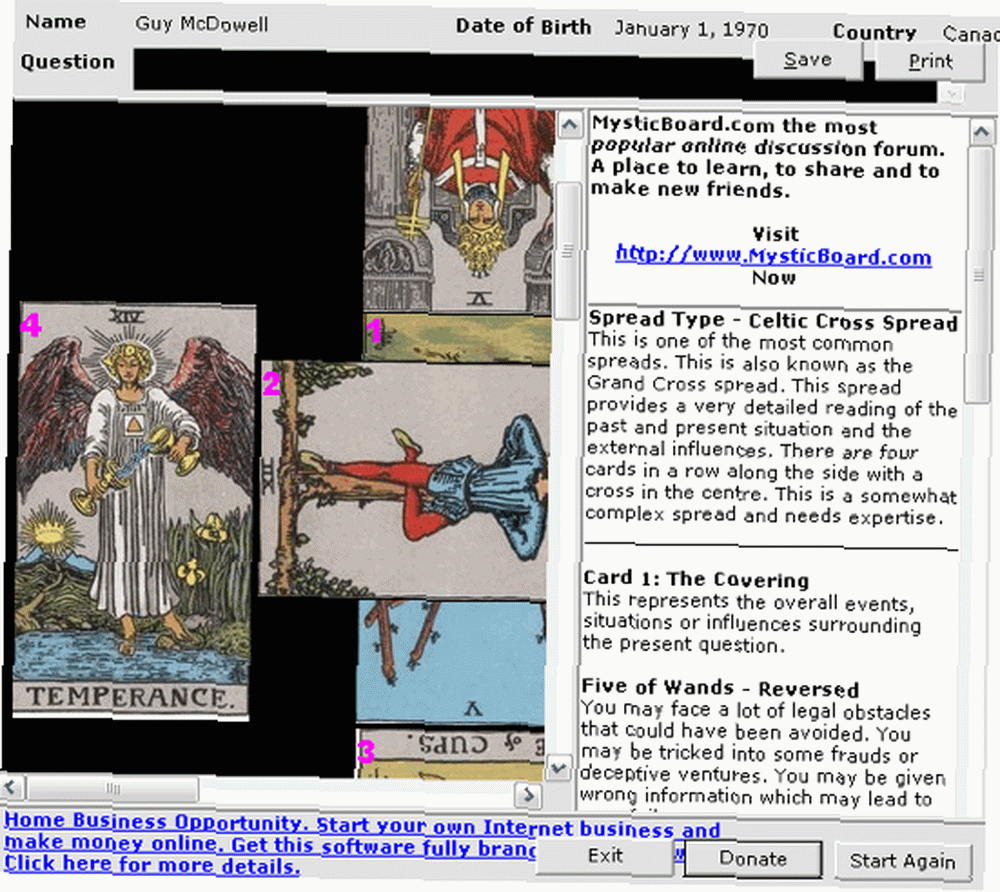This screenshot has height=892, width=1000.
Task: Open the Donate button
Action: (753, 859)
